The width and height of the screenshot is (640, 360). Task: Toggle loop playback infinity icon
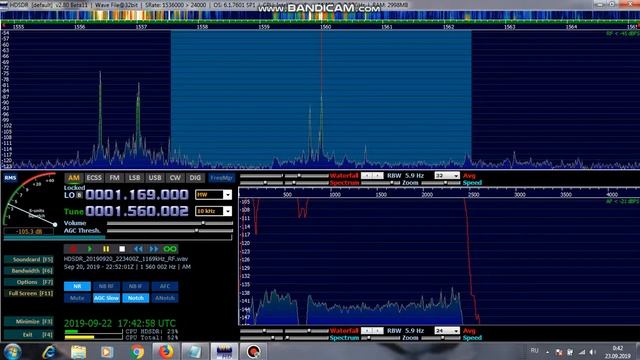coord(170,249)
